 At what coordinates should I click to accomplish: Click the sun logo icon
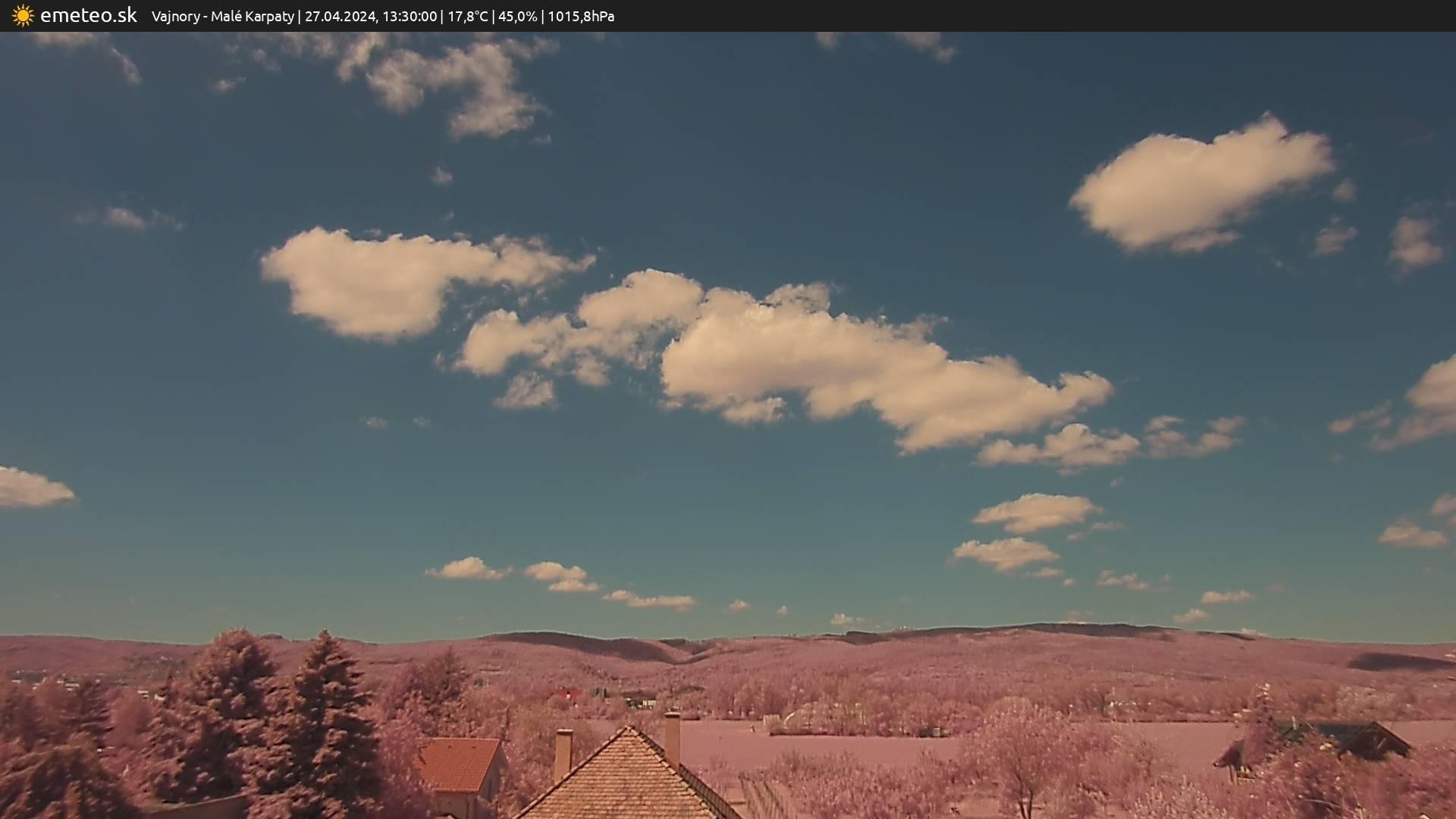23,15
